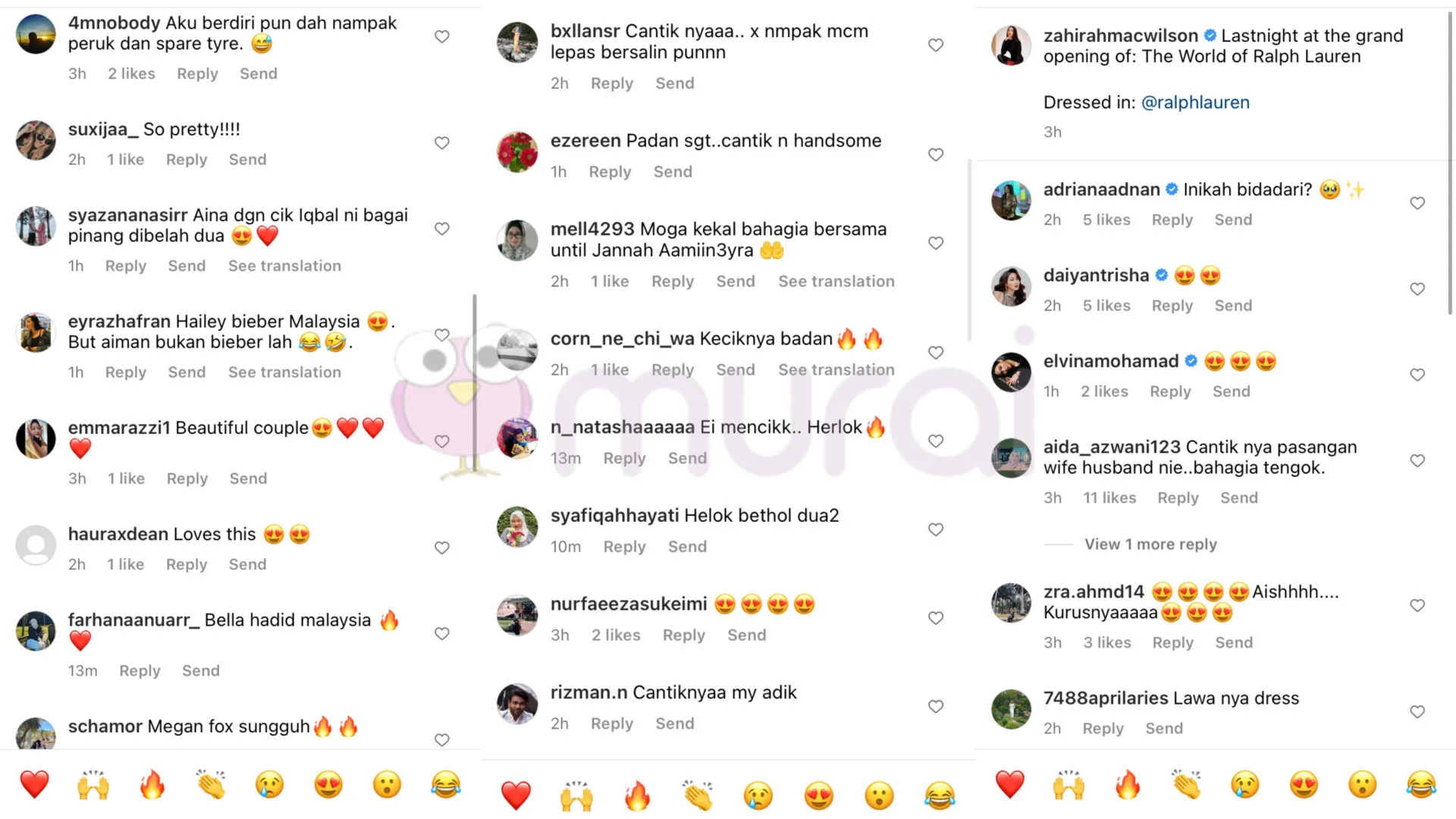Screen dimensions: 1456x819
Task: Pick the laughing-crying emoji in the middle reaction bar
Action: (939, 795)
